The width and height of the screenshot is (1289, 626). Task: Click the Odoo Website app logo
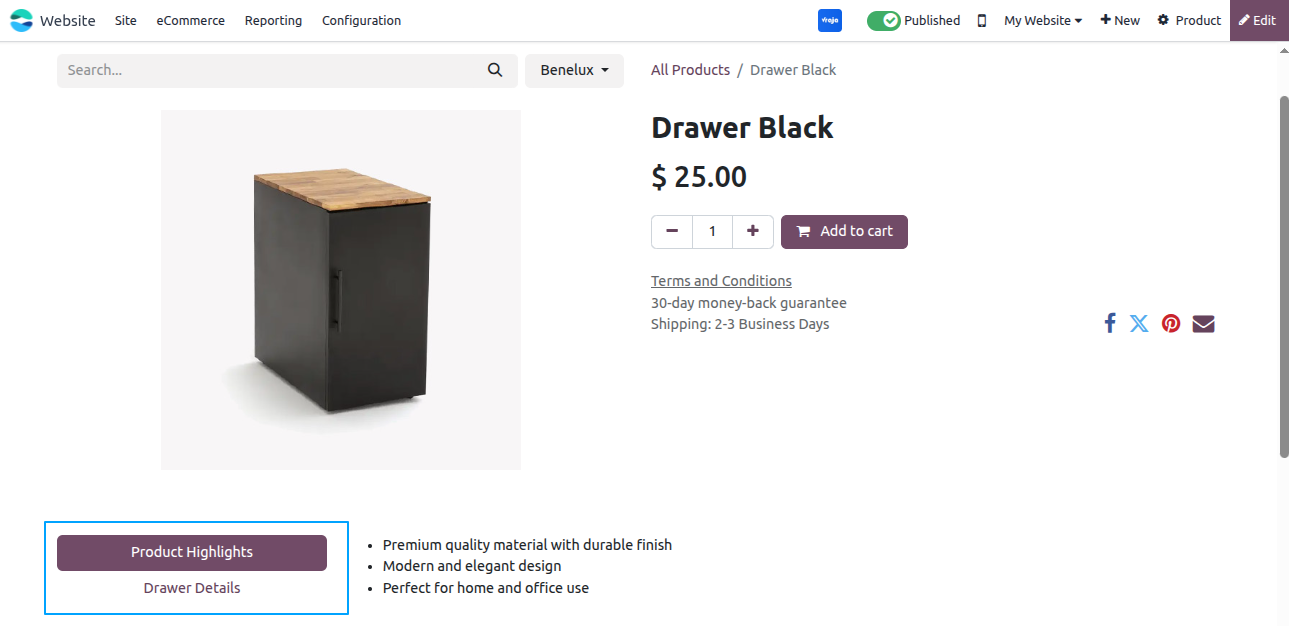tap(21, 20)
